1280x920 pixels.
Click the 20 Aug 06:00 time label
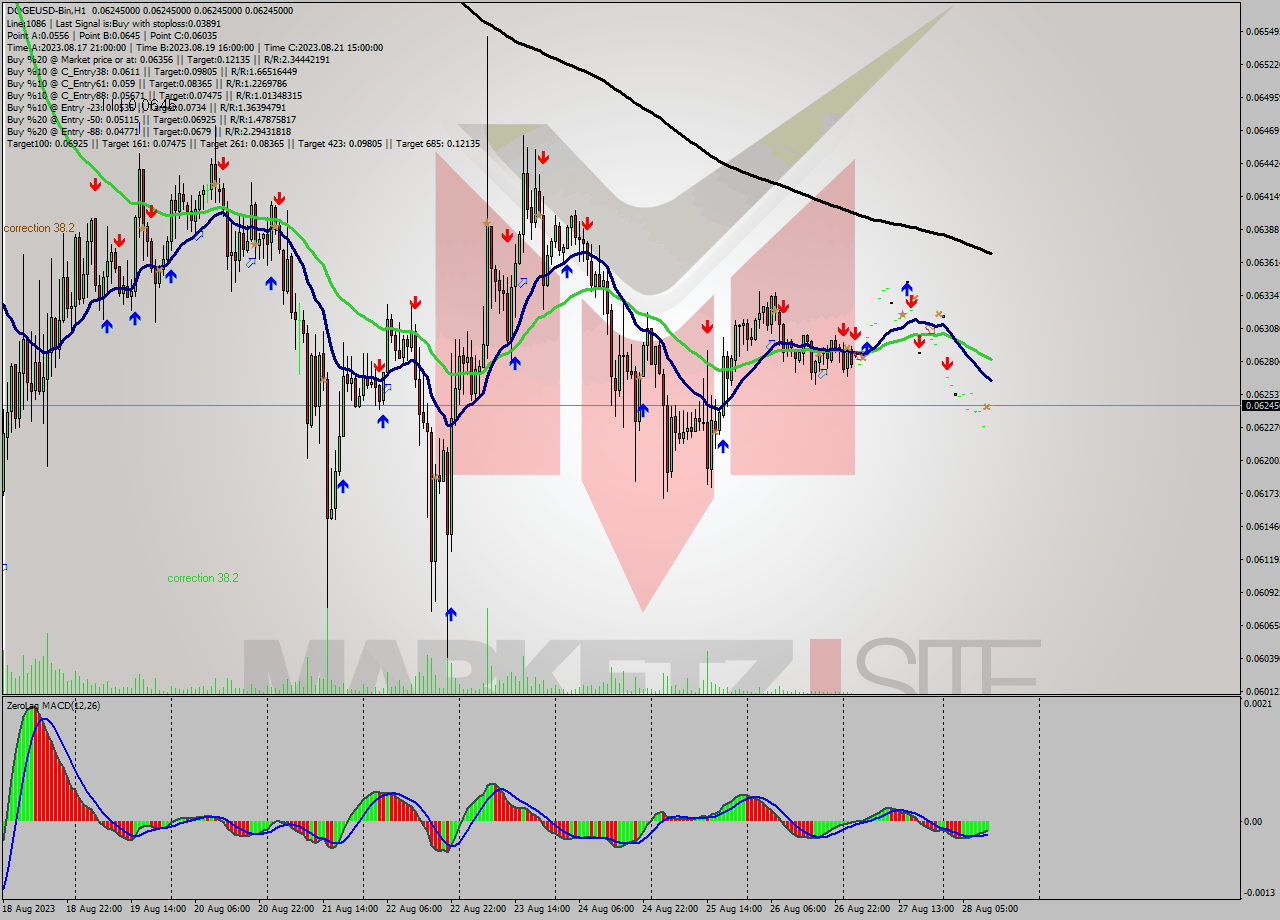222,909
